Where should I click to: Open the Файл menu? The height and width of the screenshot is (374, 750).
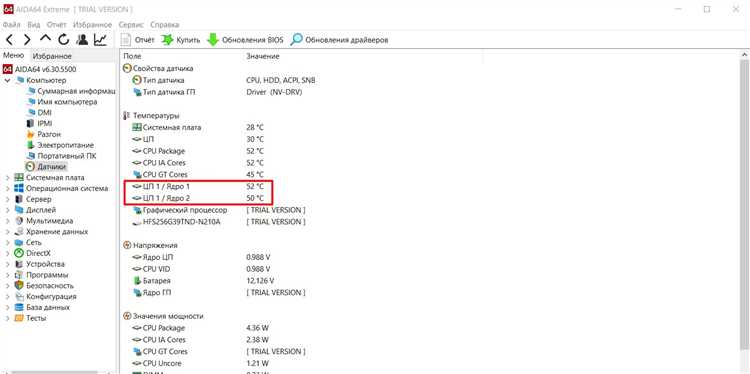[x=11, y=24]
